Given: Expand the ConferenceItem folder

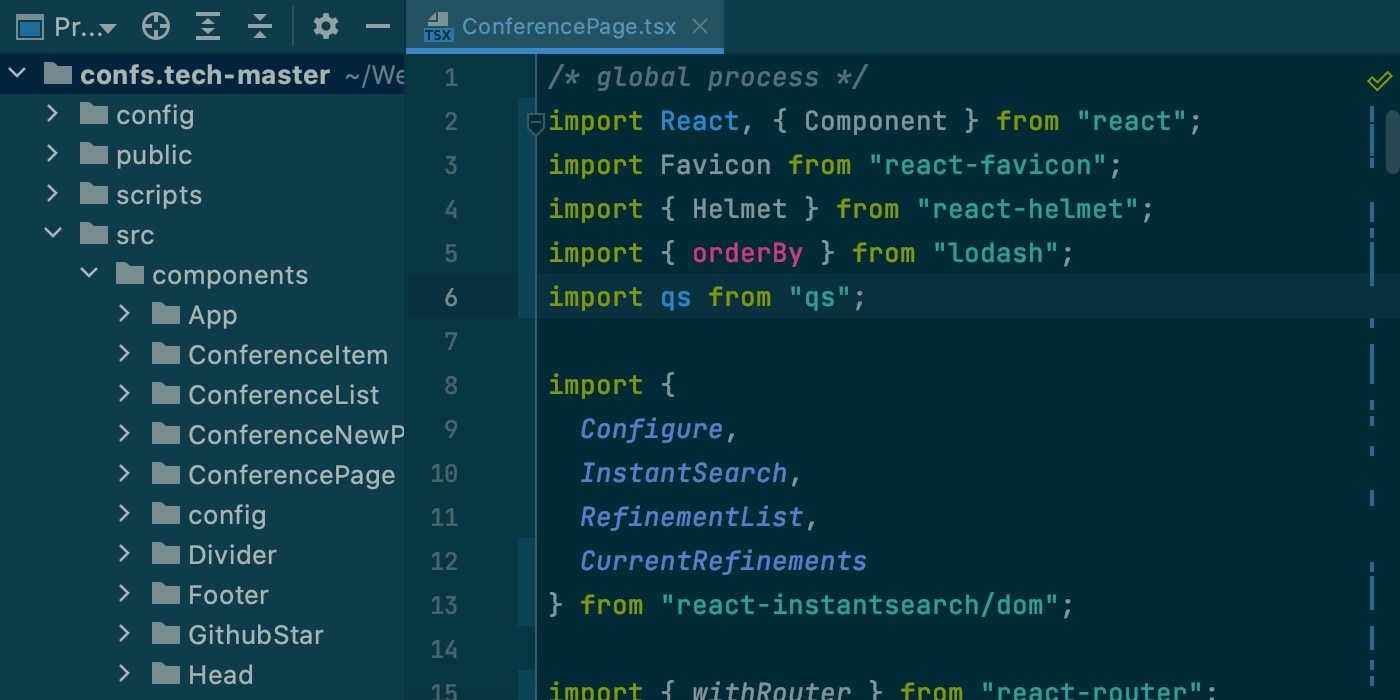Looking at the screenshot, I should (x=125, y=355).
